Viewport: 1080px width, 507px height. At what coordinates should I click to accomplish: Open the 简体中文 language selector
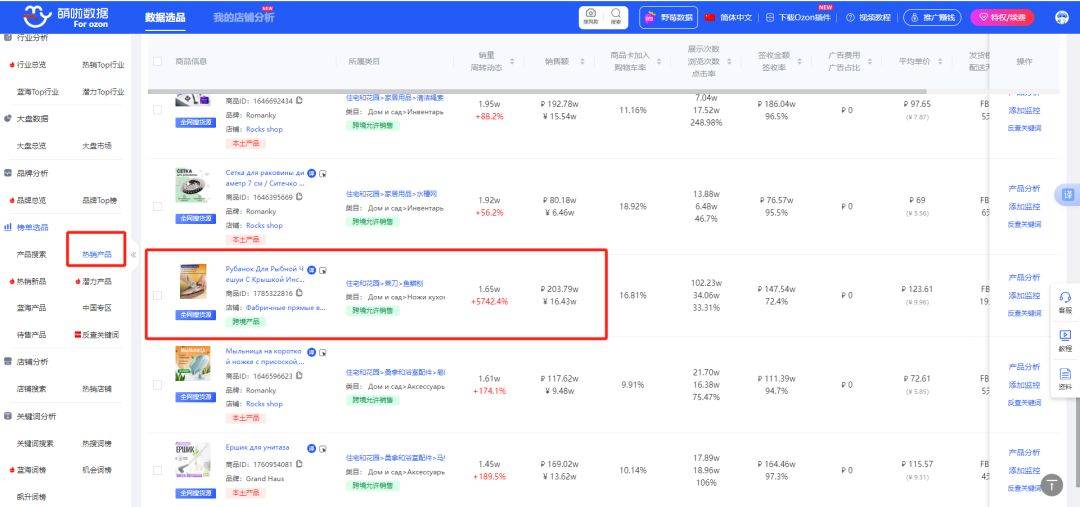729,17
